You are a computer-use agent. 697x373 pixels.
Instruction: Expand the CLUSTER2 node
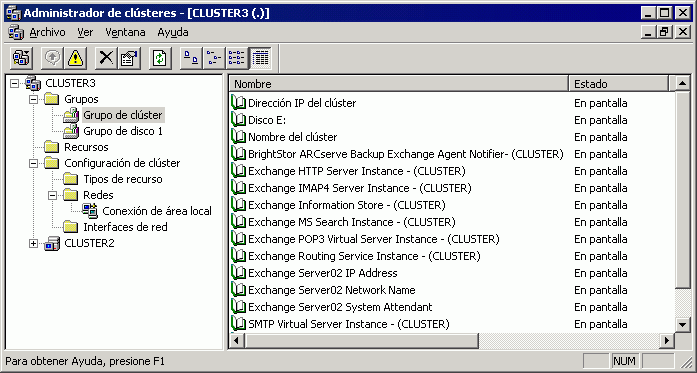[34, 243]
